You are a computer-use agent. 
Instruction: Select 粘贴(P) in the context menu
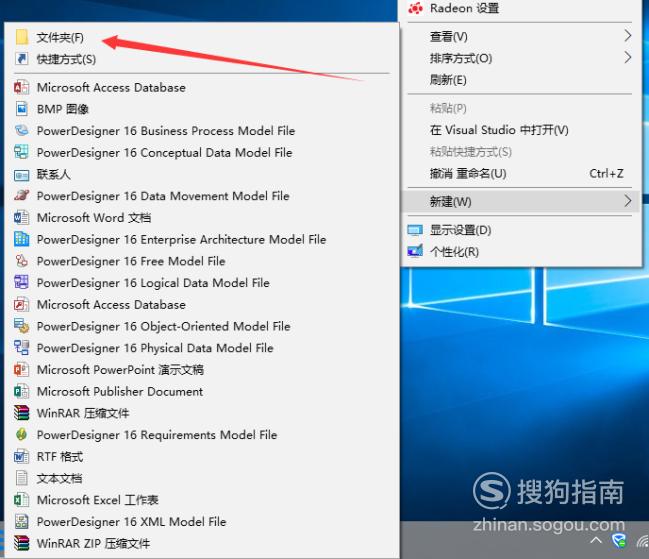[x=521, y=108]
